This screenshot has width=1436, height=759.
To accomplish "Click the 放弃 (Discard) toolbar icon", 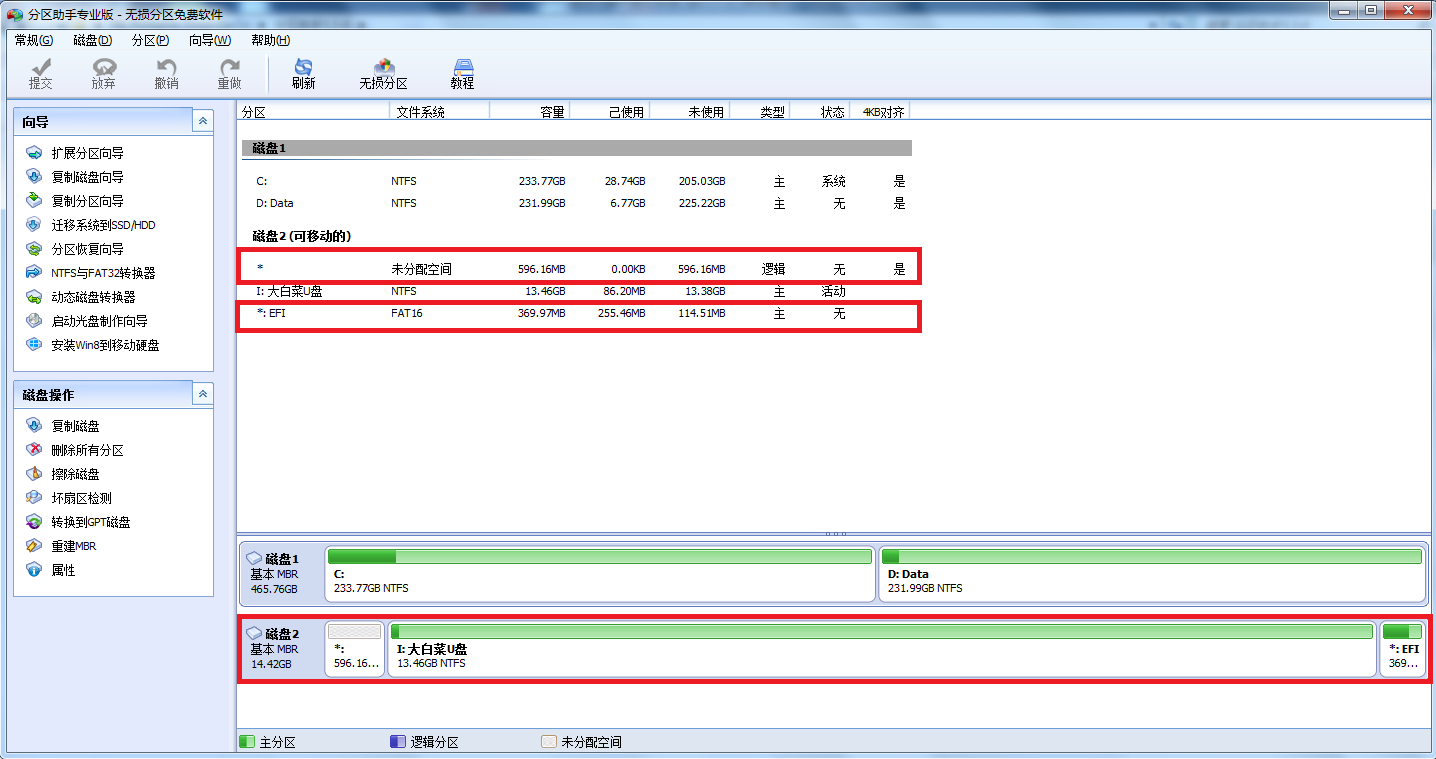I will click(104, 66).
